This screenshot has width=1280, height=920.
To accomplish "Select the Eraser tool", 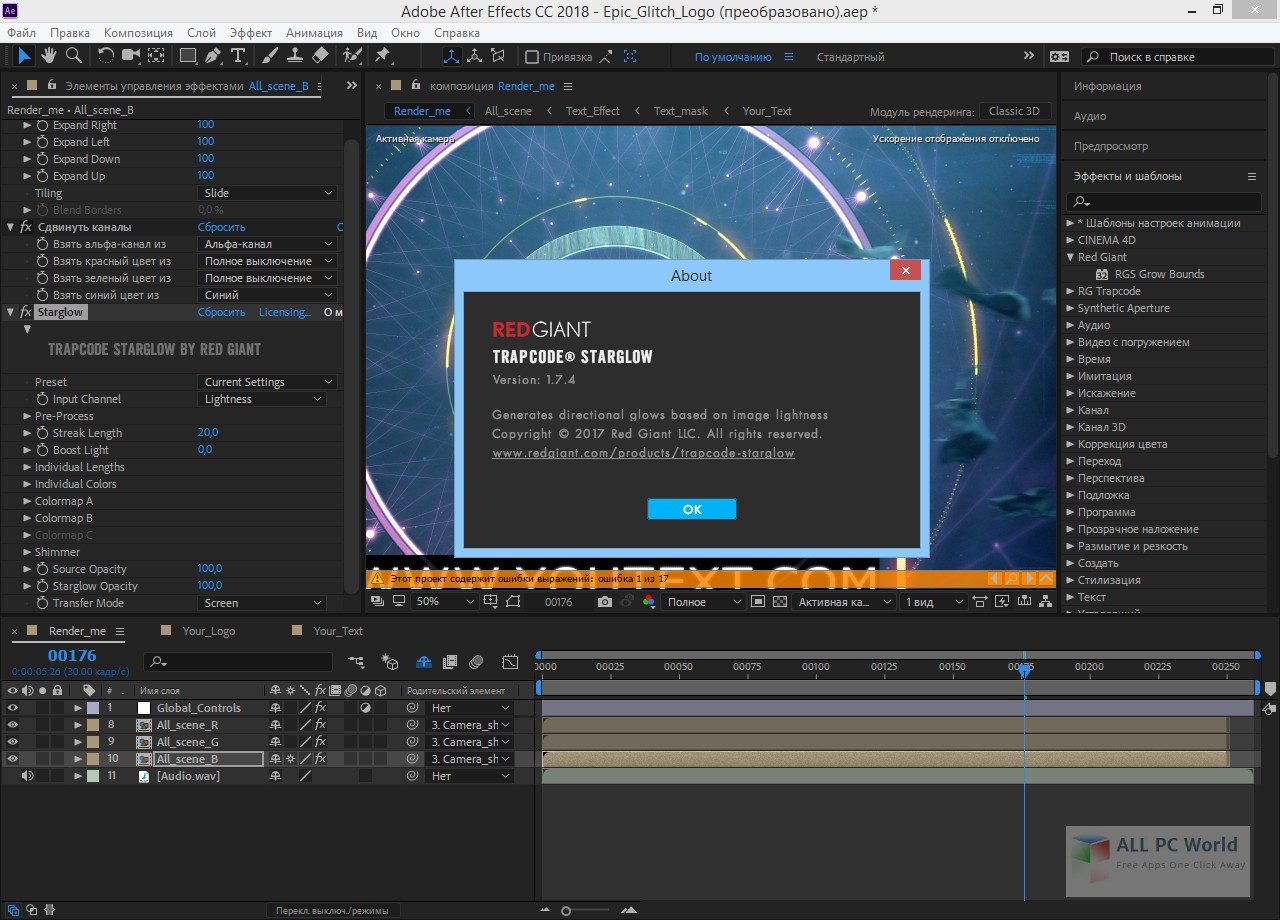I will click(320, 56).
